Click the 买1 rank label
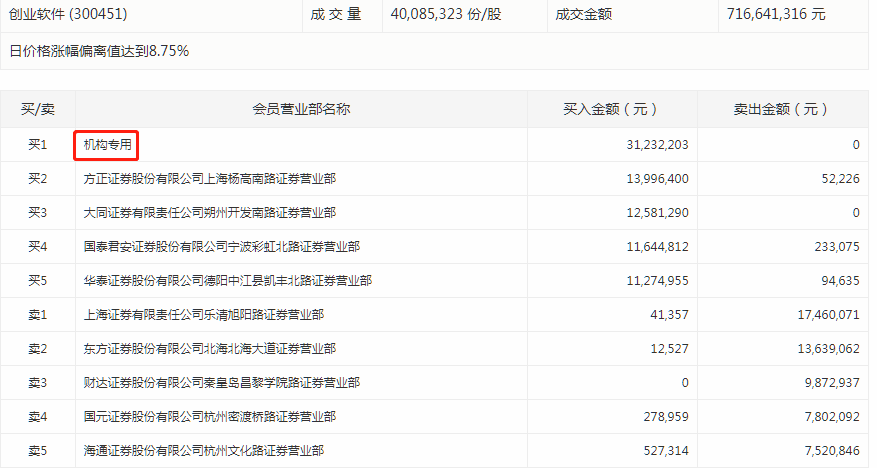The width and height of the screenshot is (877, 468). (x=37, y=145)
